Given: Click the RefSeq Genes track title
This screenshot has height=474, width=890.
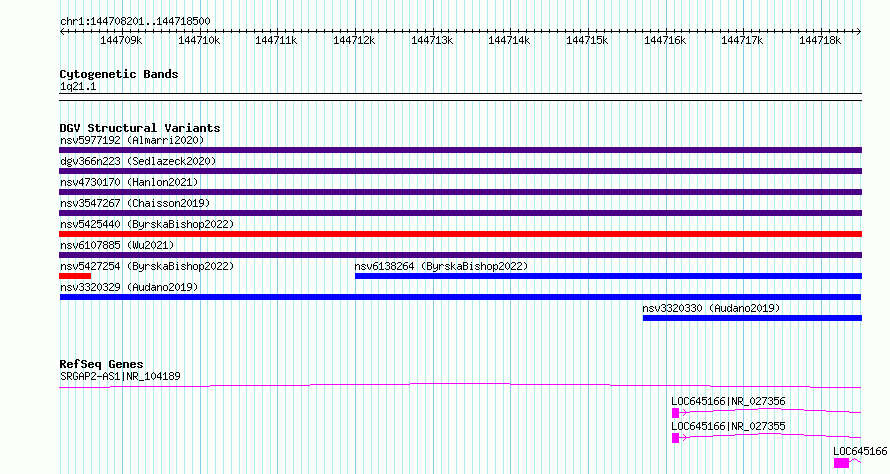Looking at the screenshot, I should pos(101,364).
